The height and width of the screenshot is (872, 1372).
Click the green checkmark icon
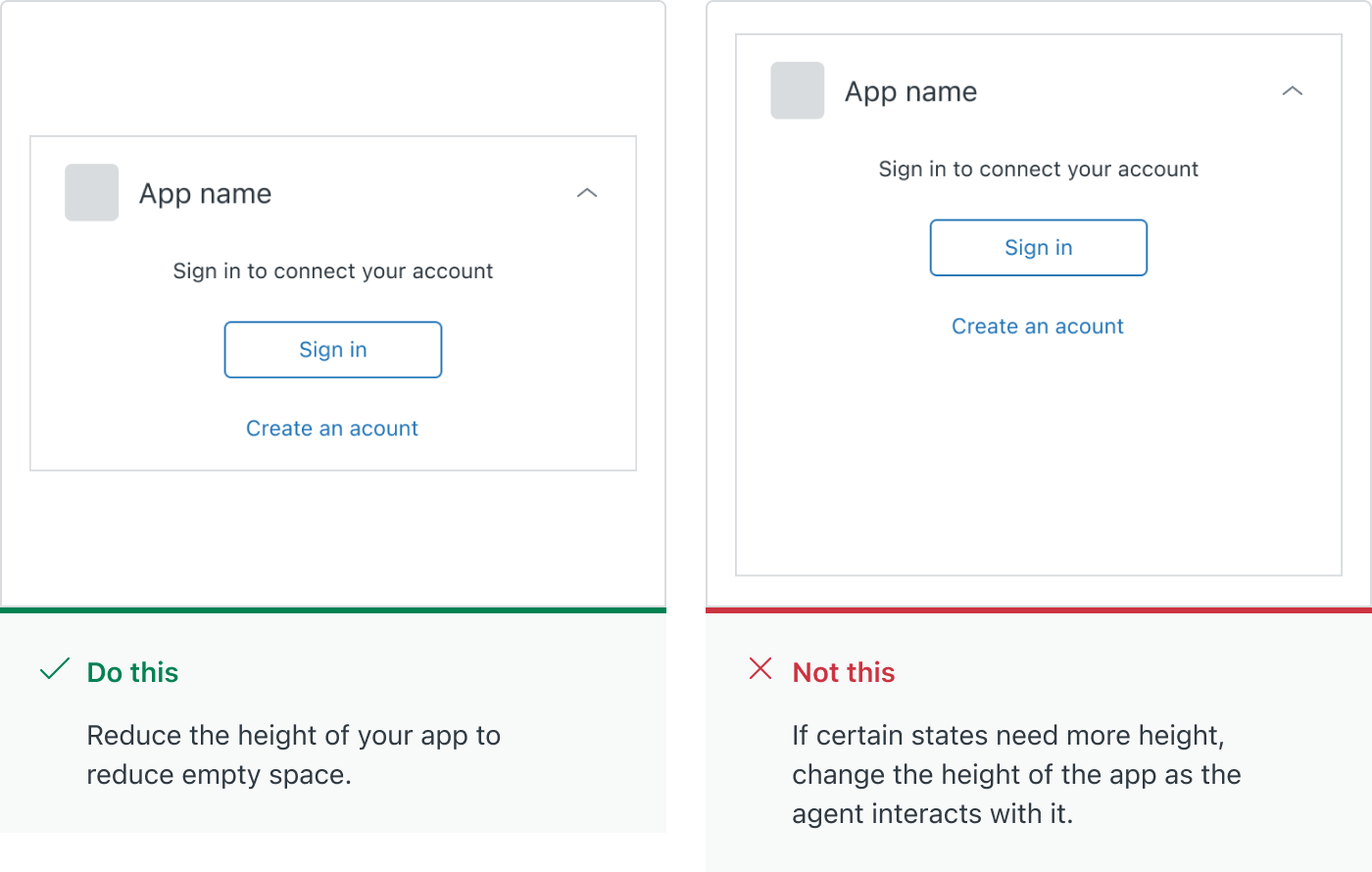55,669
